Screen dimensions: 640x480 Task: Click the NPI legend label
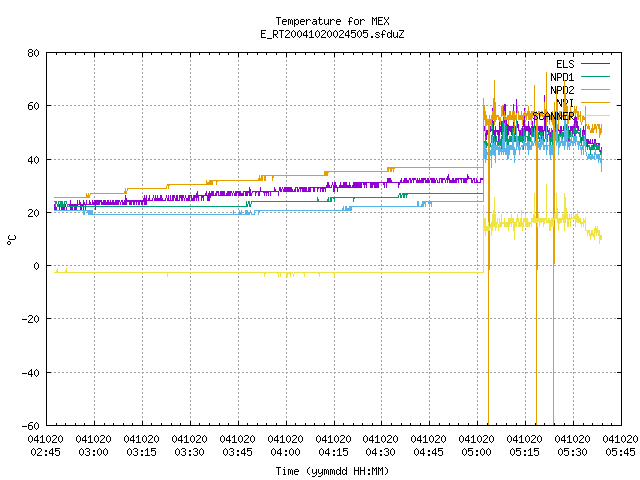[565, 103]
